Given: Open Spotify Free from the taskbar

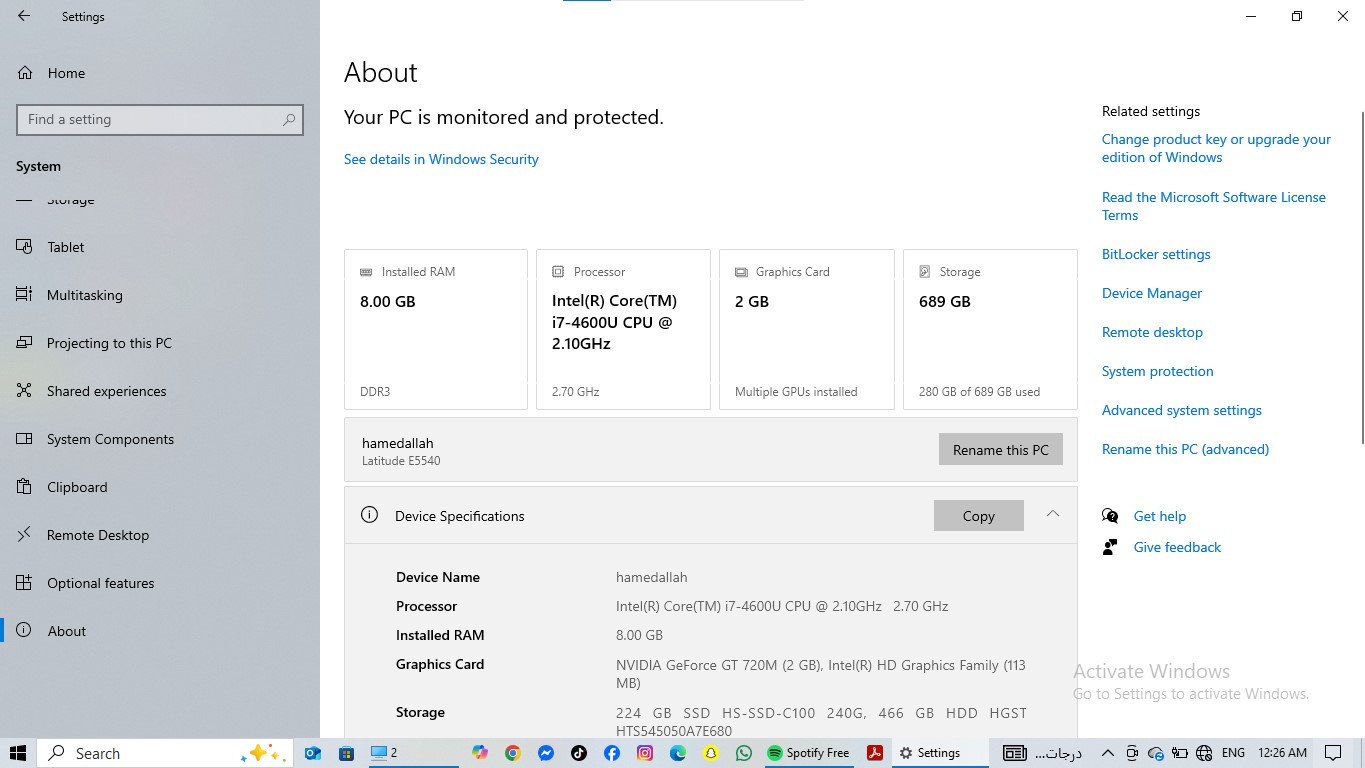Looking at the screenshot, I should [x=808, y=753].
